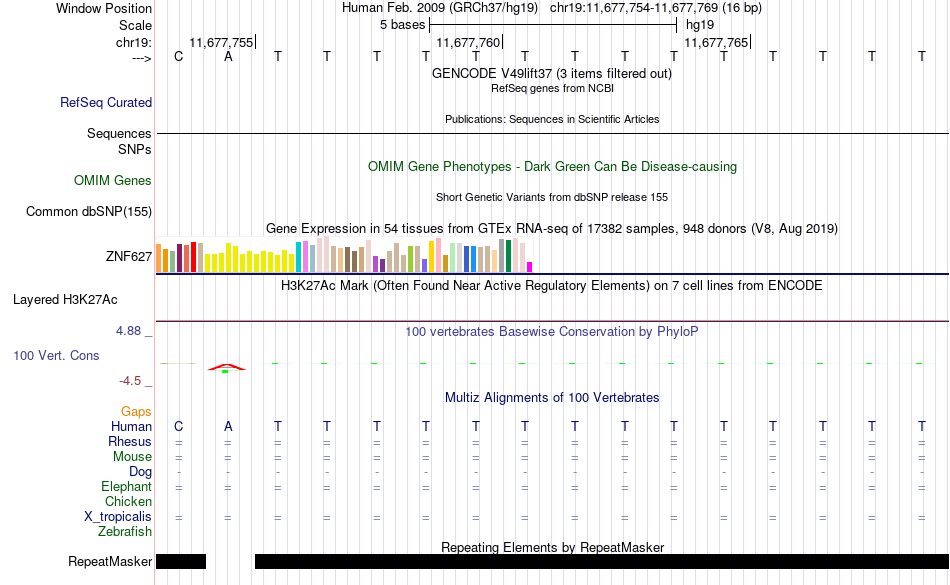Select the Mouse species label
The height and width of the screenshot is (585, 950).
[132, 457]
